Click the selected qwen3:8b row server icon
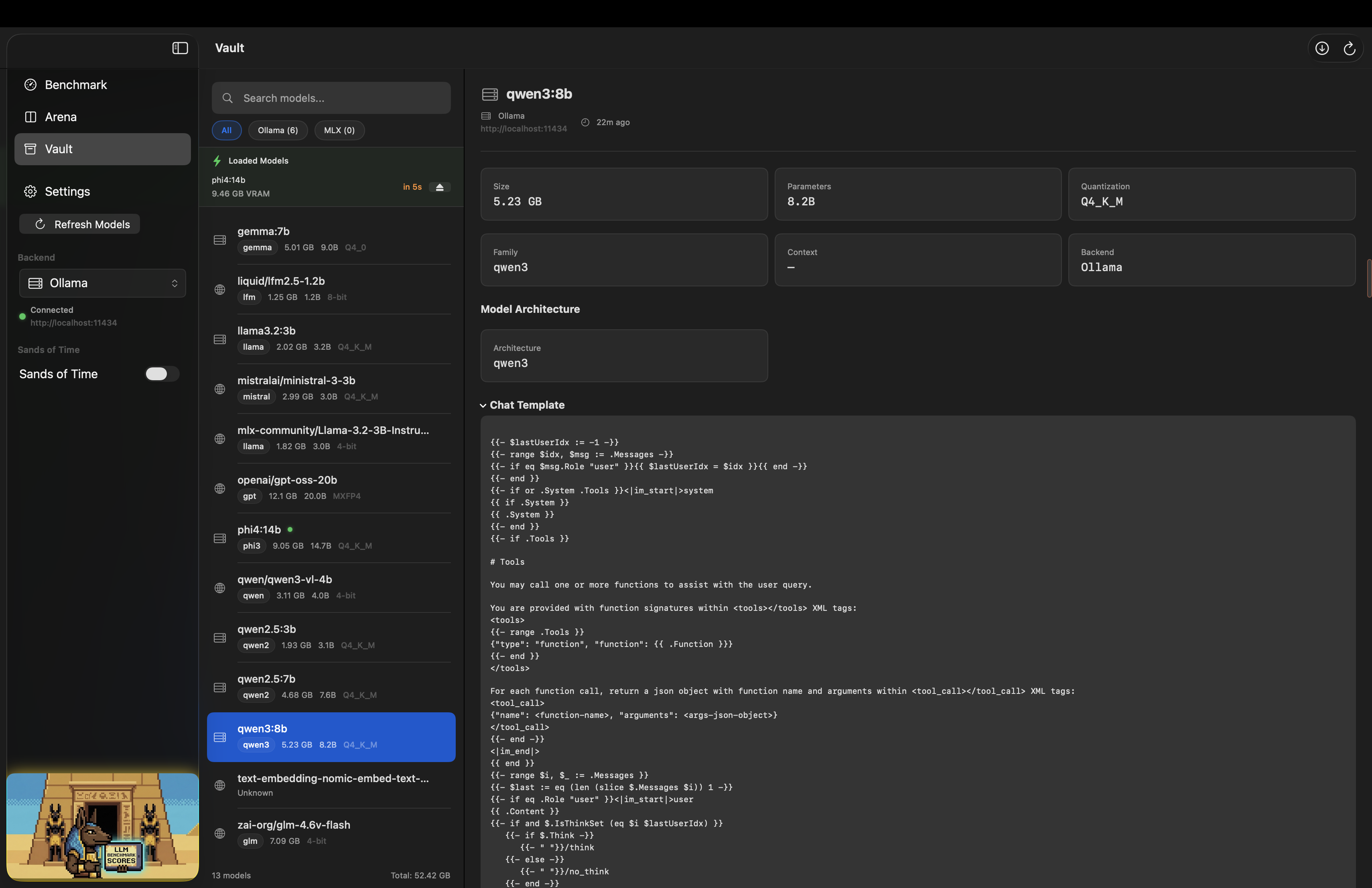This screenshot has height=888, width=1372. click(219, 737)
